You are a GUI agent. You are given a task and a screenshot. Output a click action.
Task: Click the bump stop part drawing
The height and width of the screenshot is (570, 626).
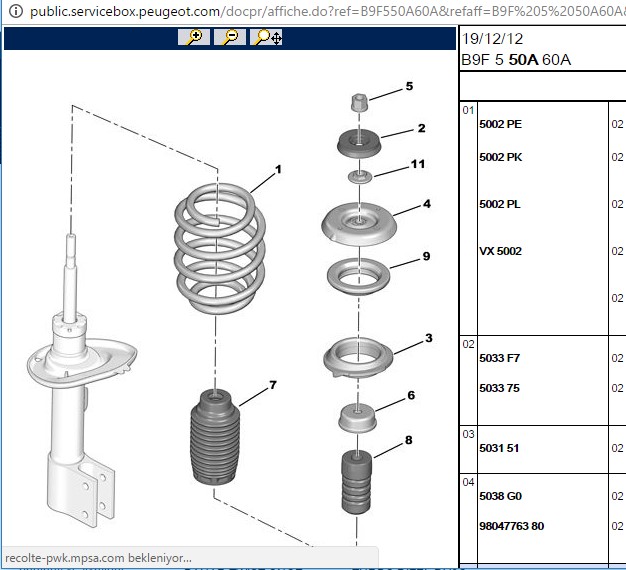pos(357,482)
